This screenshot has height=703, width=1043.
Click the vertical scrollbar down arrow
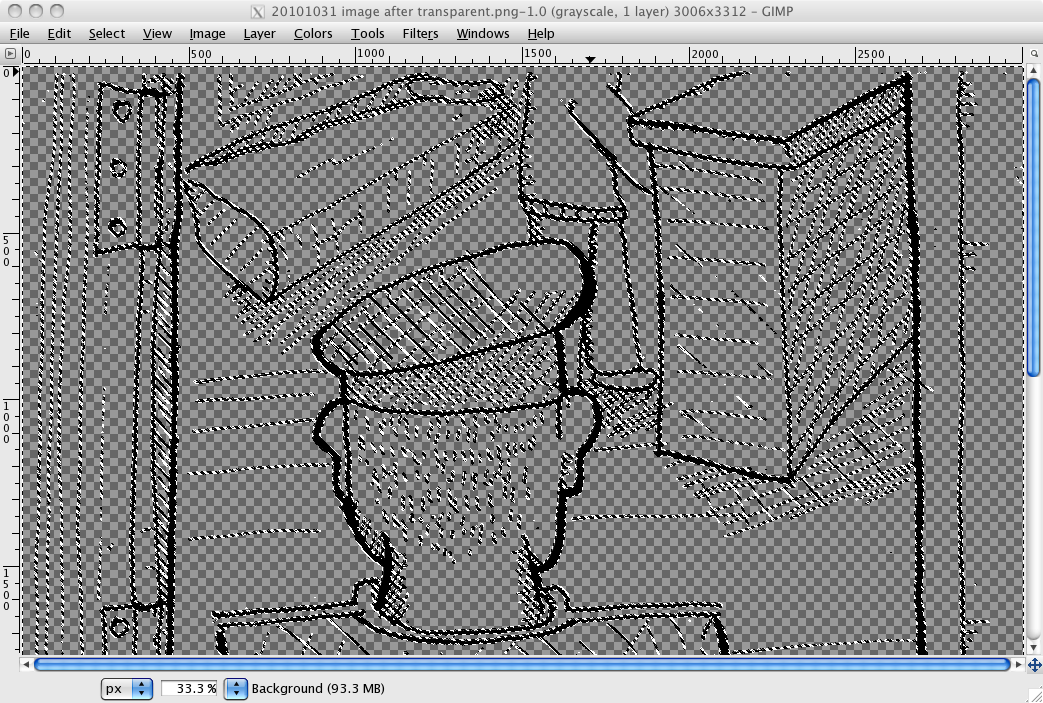click(x=1033, y=647)
